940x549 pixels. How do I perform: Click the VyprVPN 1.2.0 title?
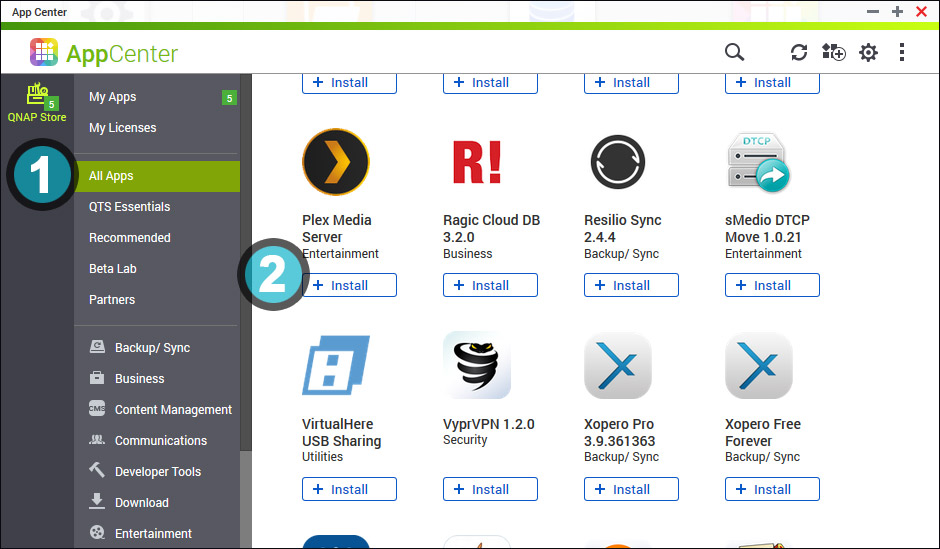click(x=489, y=424)
